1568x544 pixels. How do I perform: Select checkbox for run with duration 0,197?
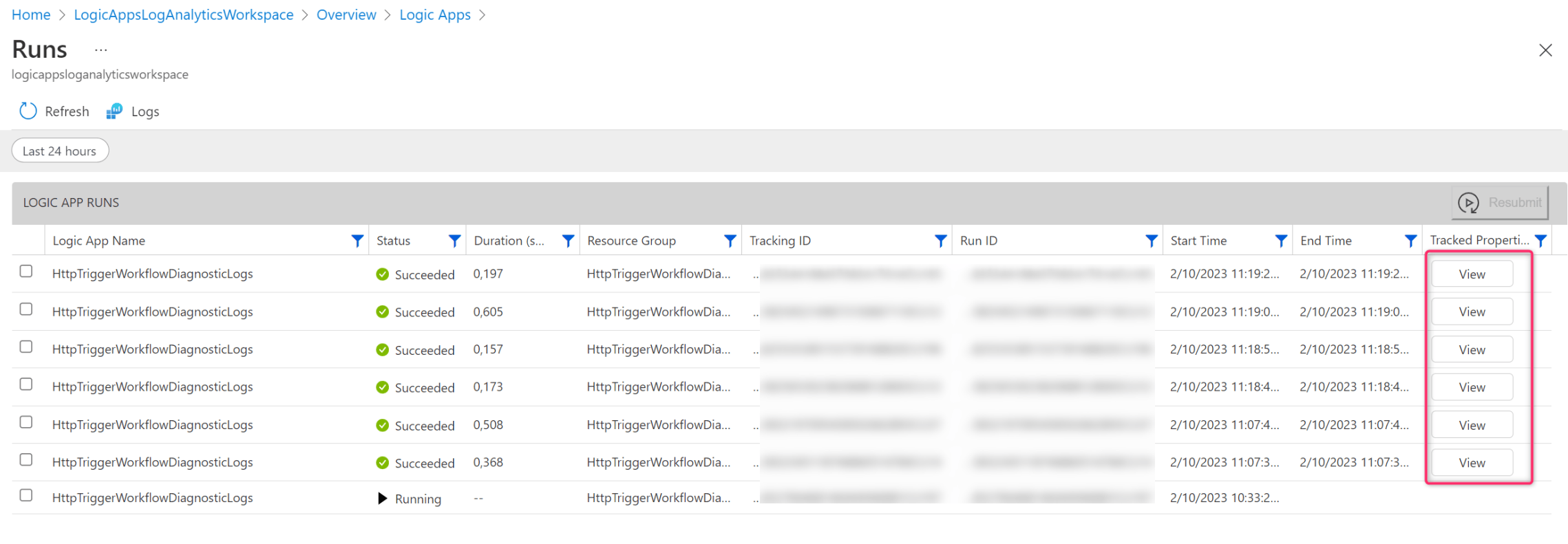(26, 271)
